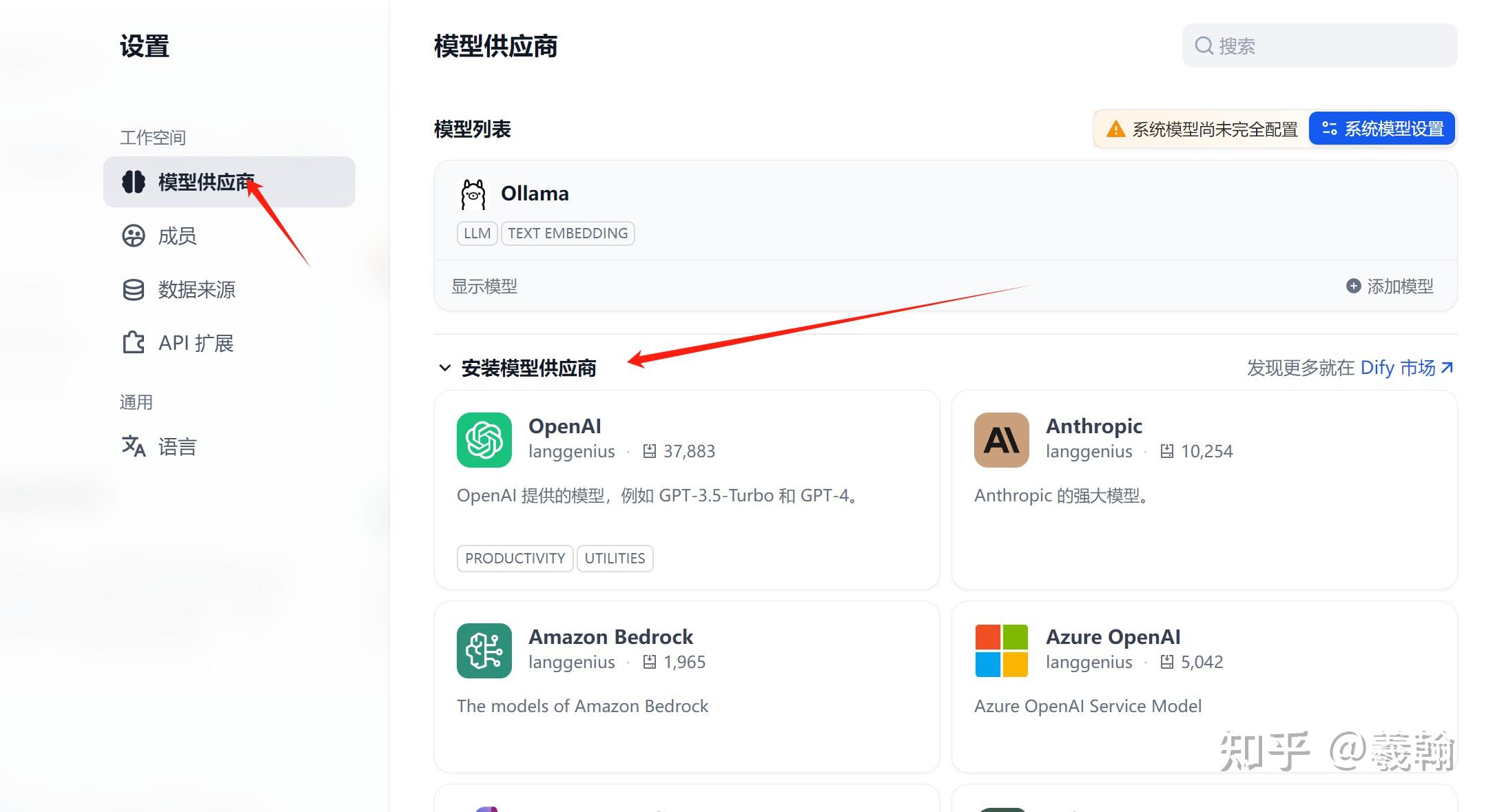Open the 成员 members section
The image size is (1493, 812).
click(x=177, y=236)
